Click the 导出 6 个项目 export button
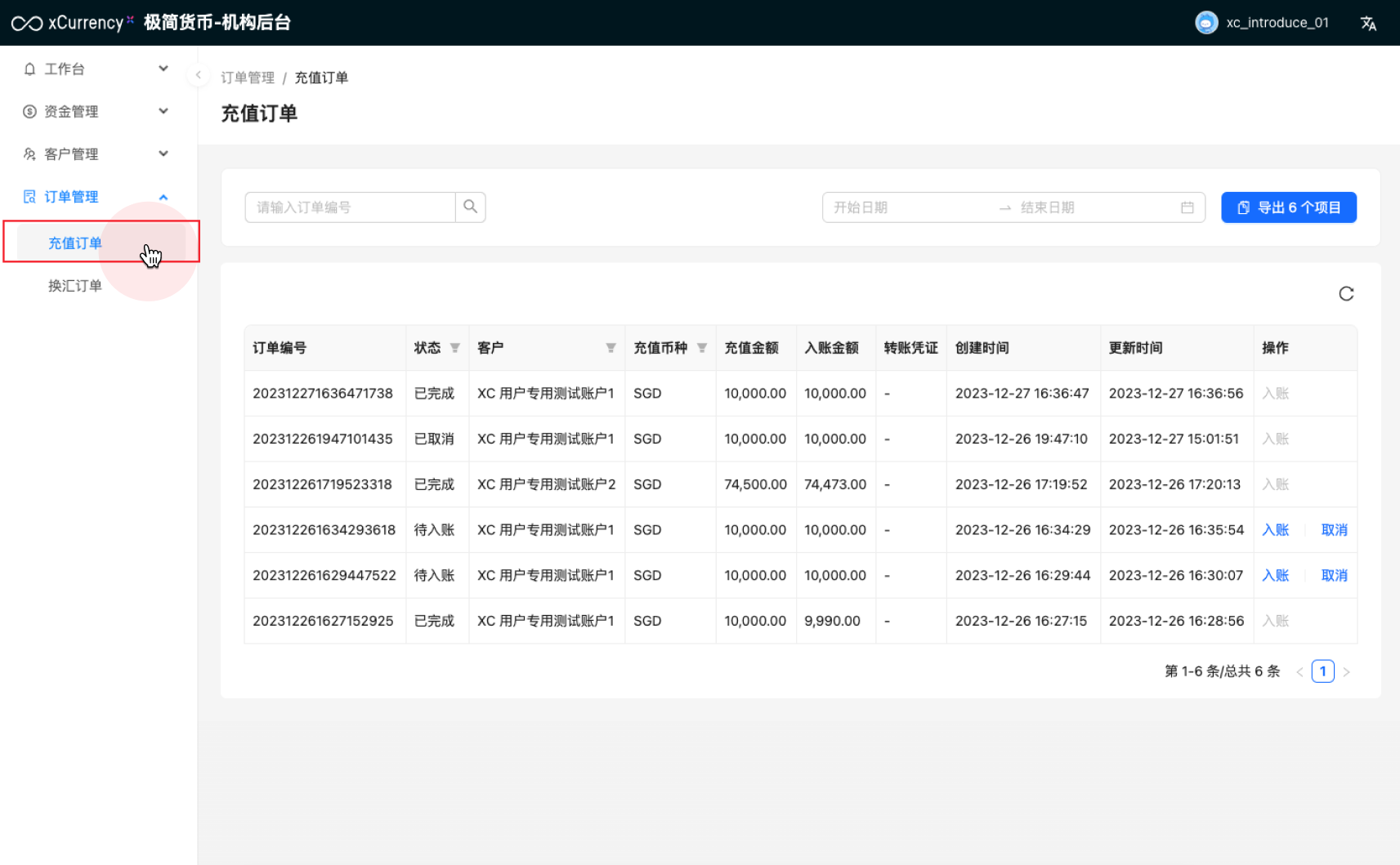Image resolution: width=1400 pixels, height=865 pixels. click(x=1288, y=207)
